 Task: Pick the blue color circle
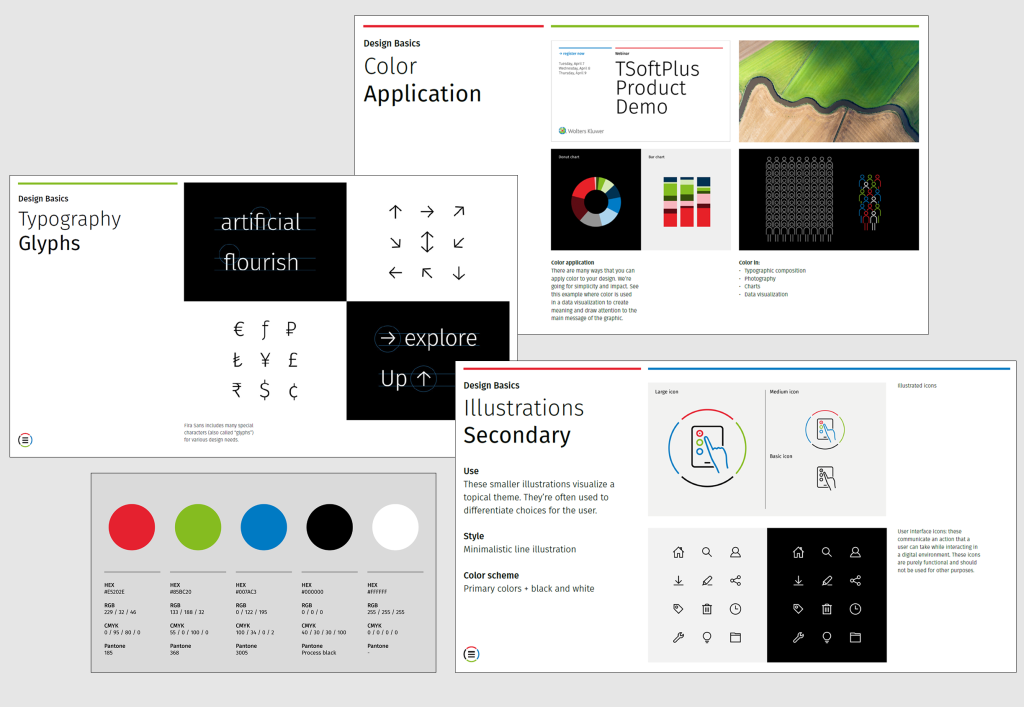264,527
